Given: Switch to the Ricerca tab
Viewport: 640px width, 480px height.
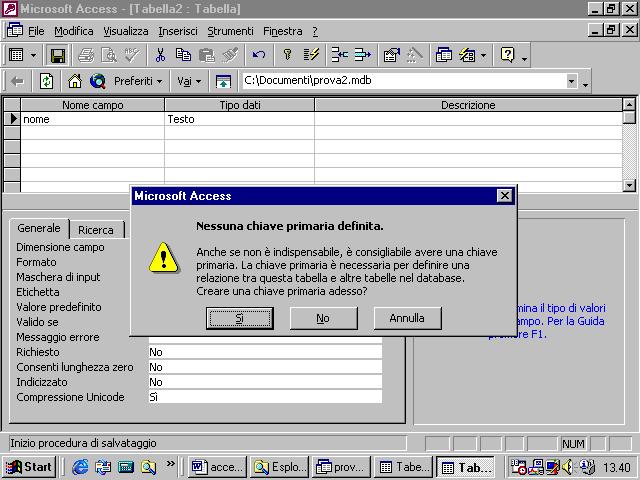Looking at the screenshot, I should (x=96, y=230).
